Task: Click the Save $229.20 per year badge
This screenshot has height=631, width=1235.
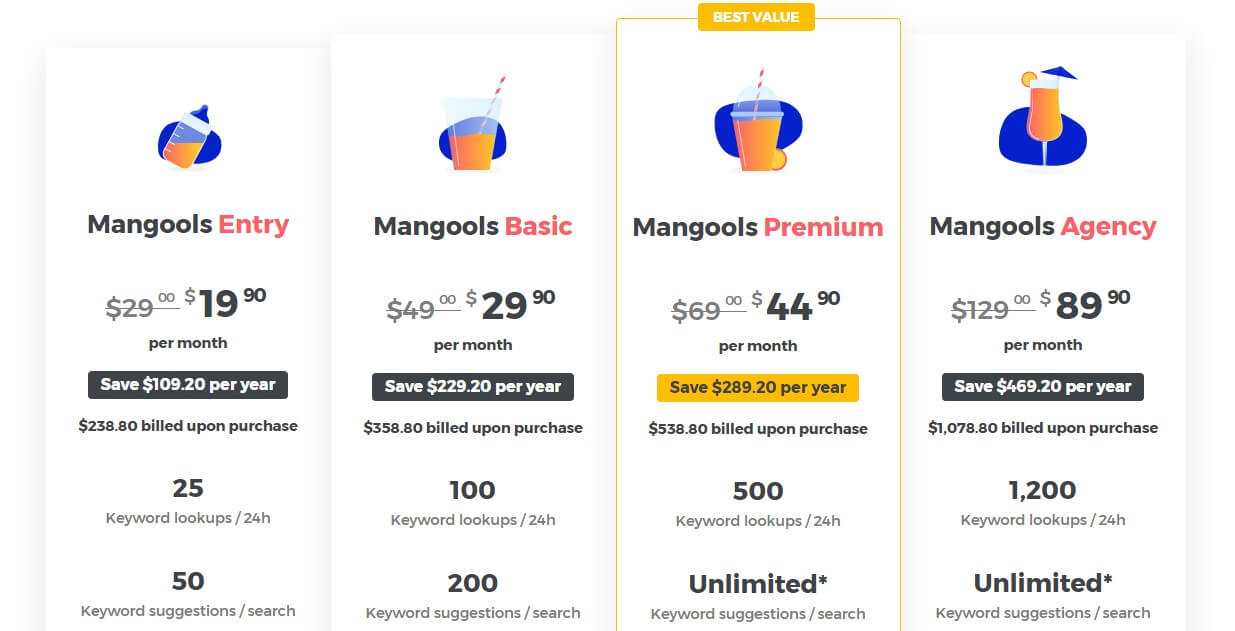Action: tap(472, 387)
